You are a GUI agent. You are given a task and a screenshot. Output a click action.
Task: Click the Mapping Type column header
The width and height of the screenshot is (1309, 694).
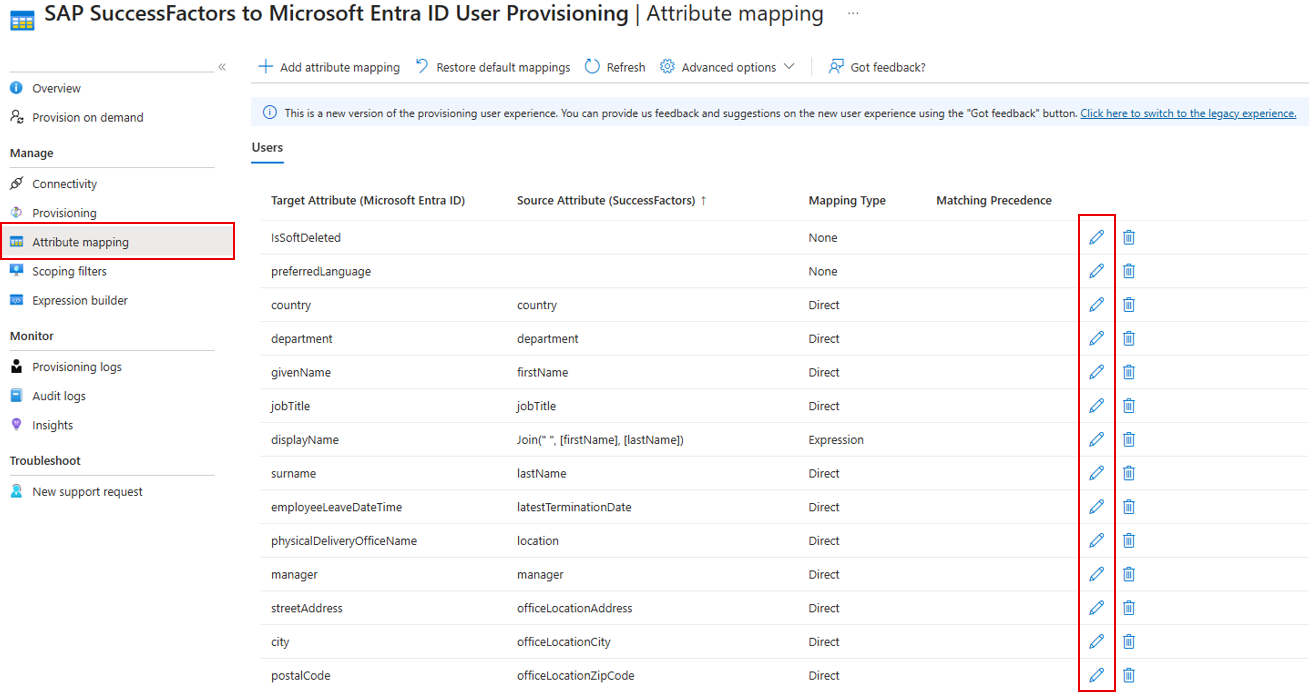coord(847,200)
